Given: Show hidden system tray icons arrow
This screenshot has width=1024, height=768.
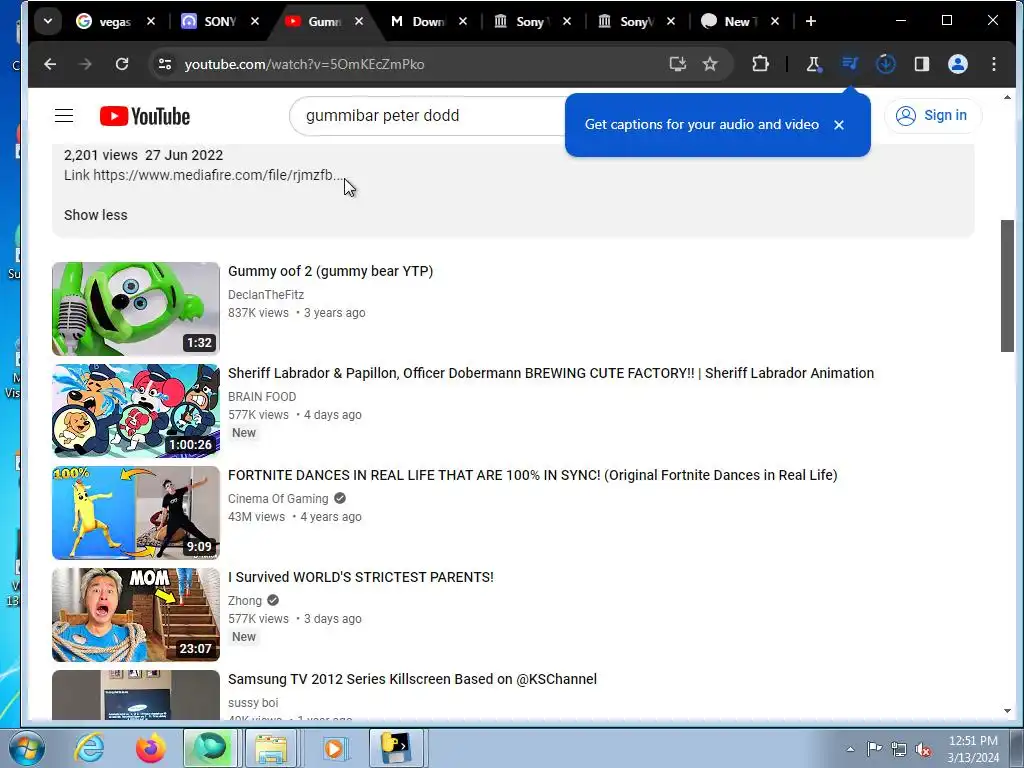Looking at the screenshot, I should point(850,749).
